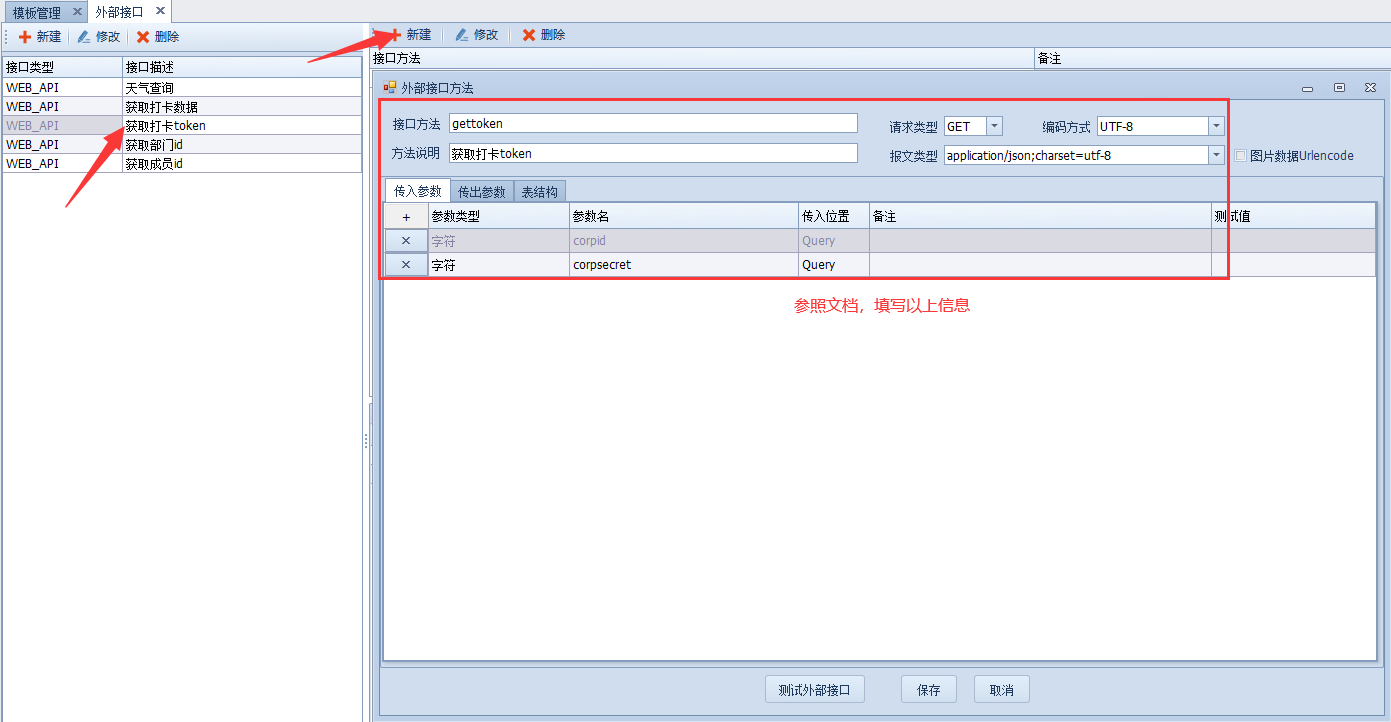This screenshot has height=722, width=1391.
Task: Click the 取消 button
Action: (x=1001, y=690)
